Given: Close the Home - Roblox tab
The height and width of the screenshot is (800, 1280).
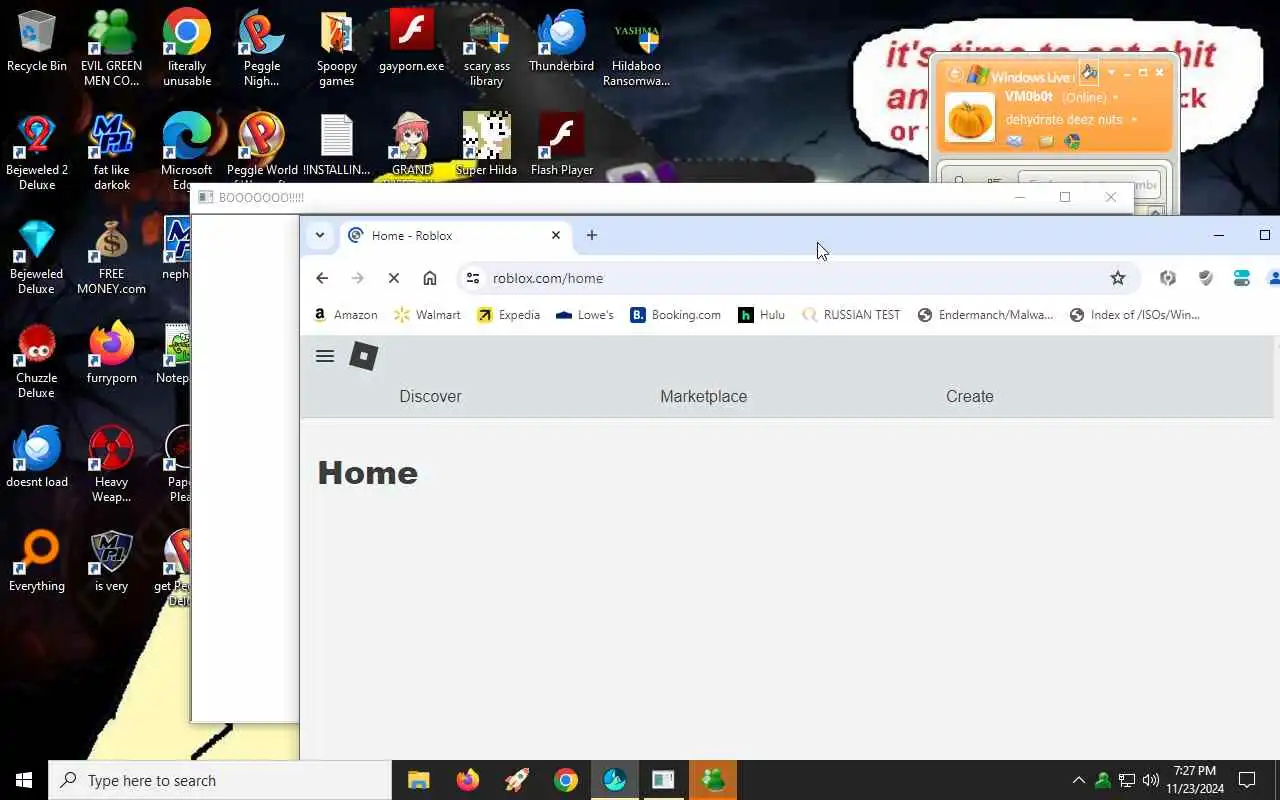Looking at the screenshot, I should click(556, 235).
